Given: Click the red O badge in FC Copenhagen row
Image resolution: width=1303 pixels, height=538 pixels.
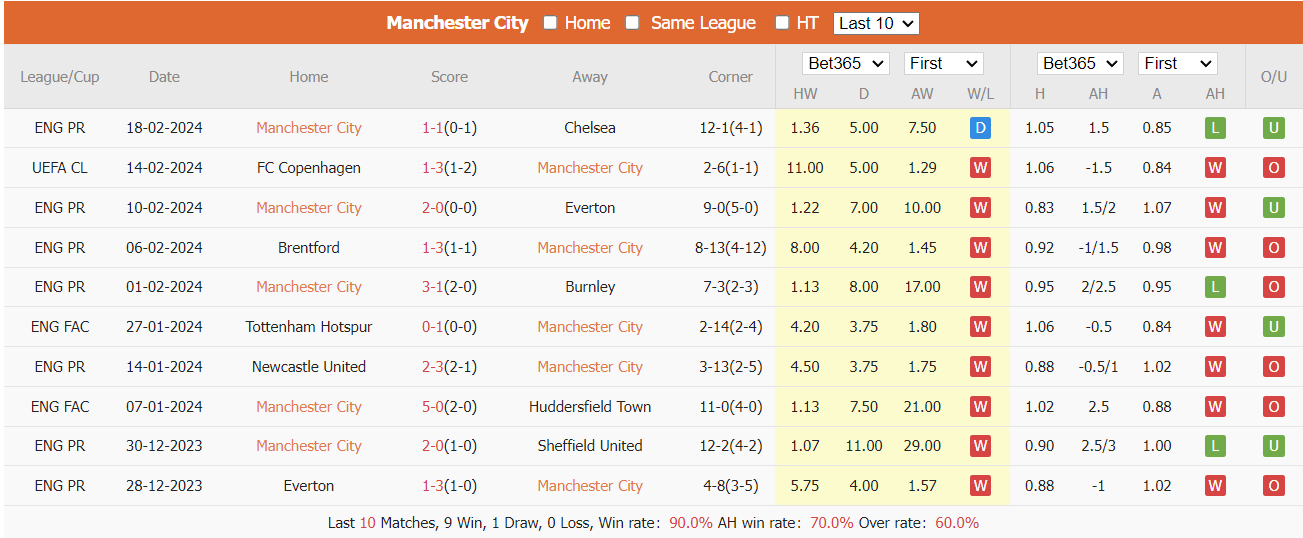Looking at the screenshot, I should point(1273,168).
